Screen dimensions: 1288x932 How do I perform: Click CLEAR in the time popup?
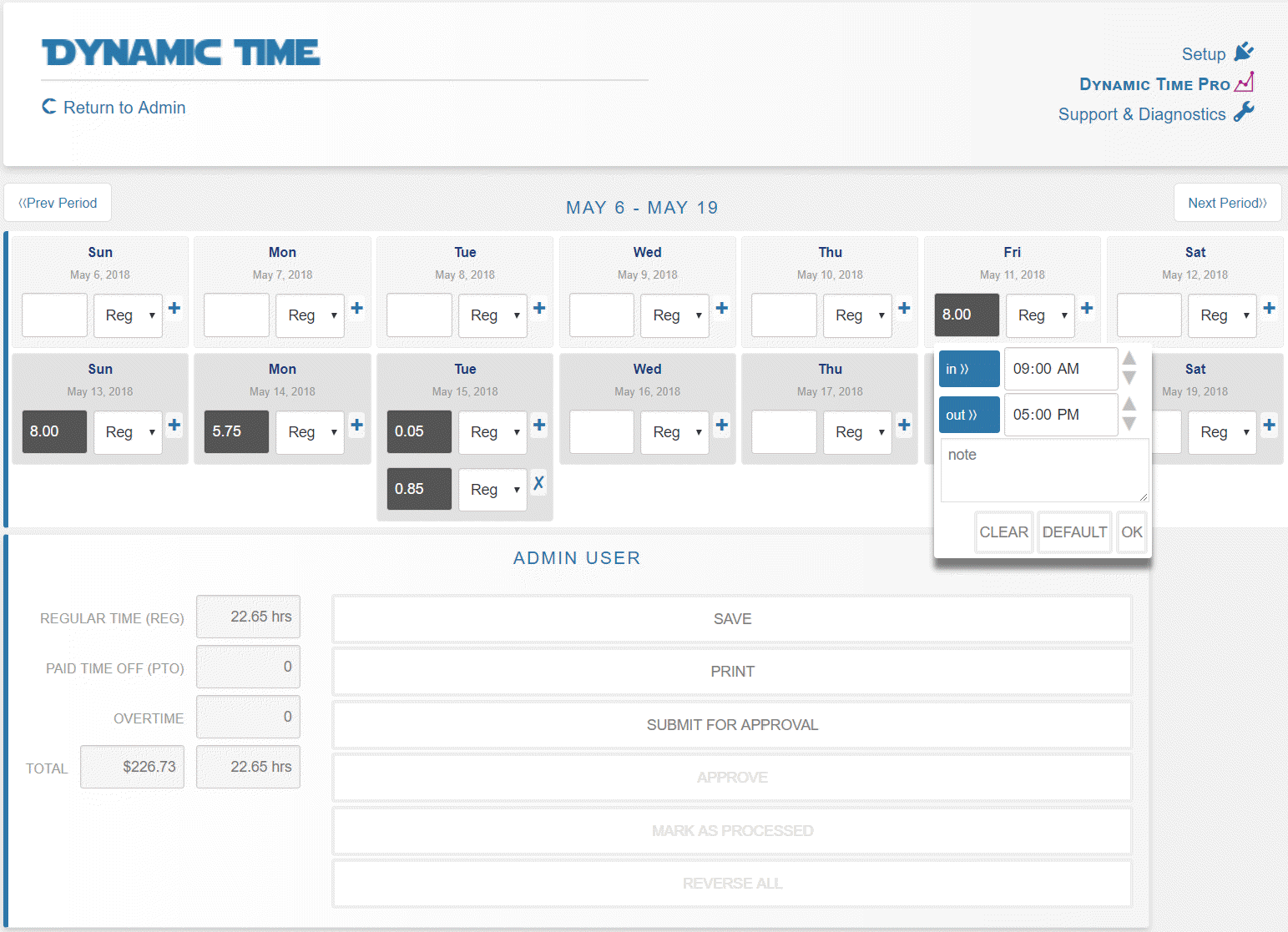1004,532
